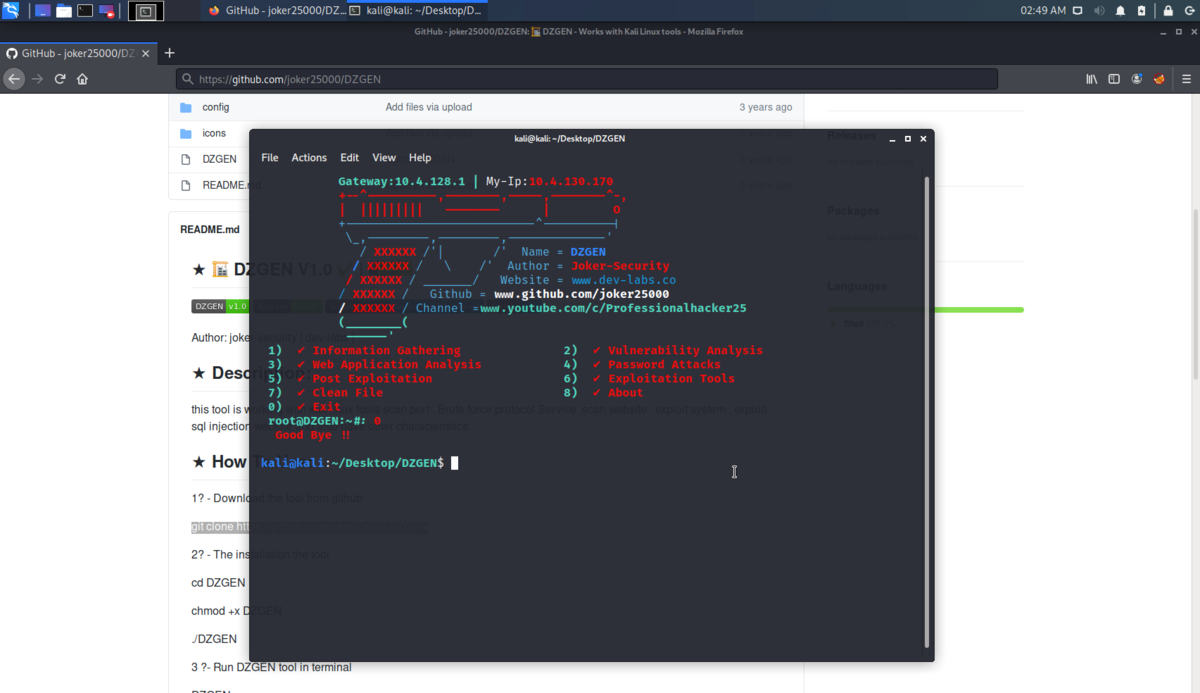
Task: Open the config folder on GitHub
Action: point(215,107)
